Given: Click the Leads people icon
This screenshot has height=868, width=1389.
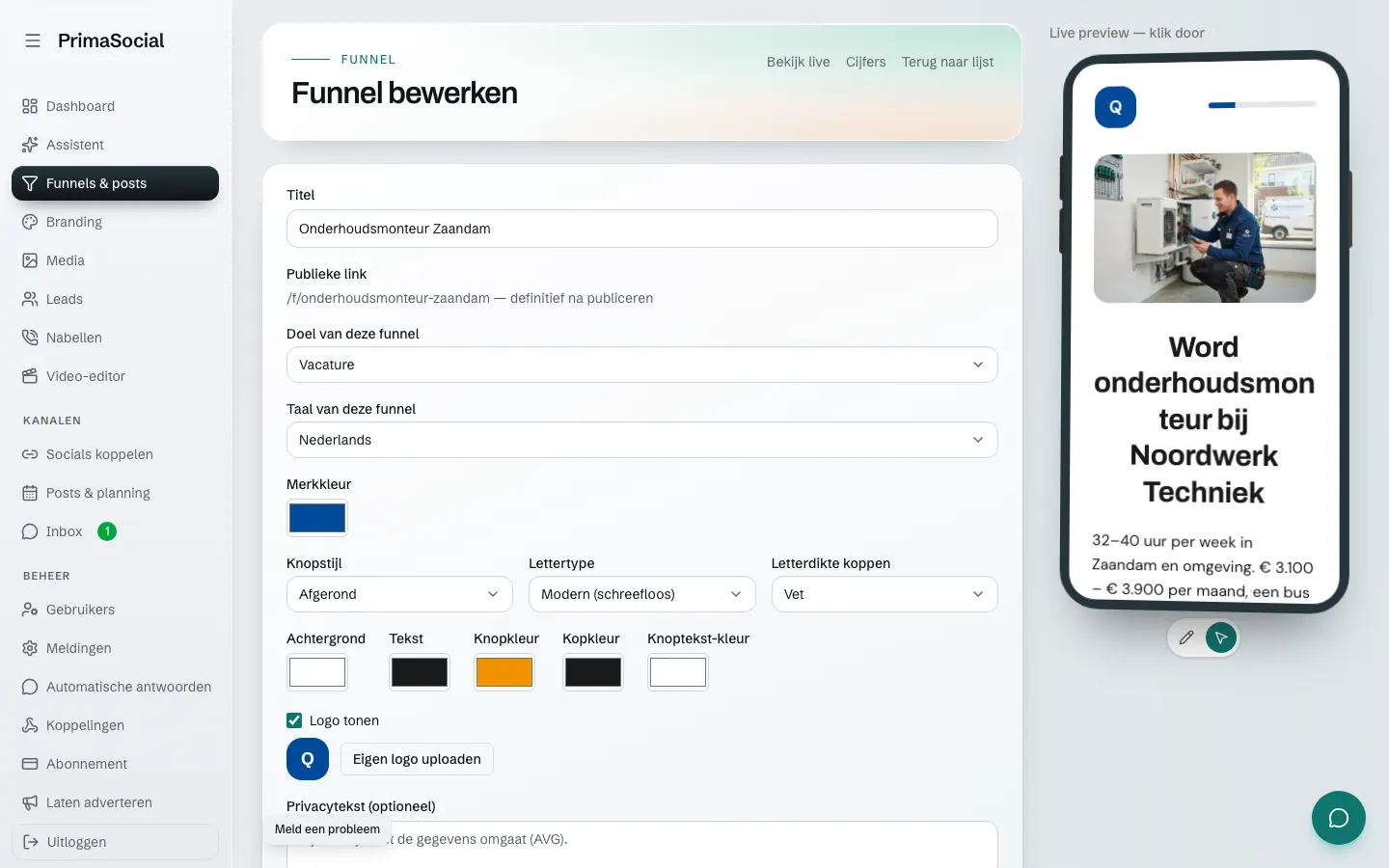Looking at the screenshot, I should (30, 299).
